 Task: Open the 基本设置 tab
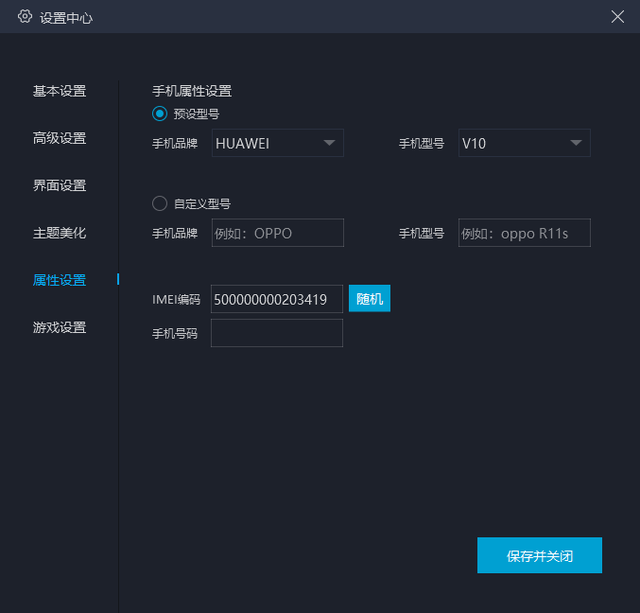coord(60,91)
